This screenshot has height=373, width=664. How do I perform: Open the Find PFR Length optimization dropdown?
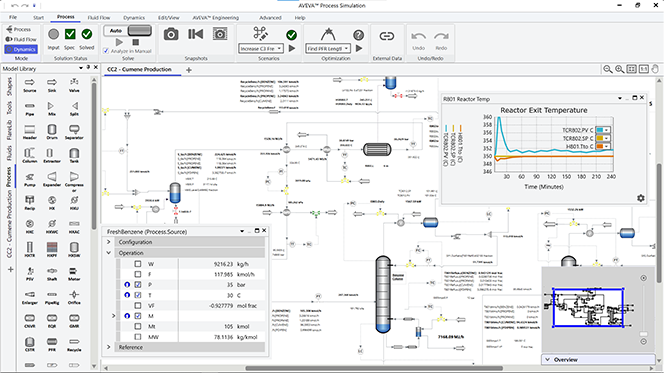point(346,49)
